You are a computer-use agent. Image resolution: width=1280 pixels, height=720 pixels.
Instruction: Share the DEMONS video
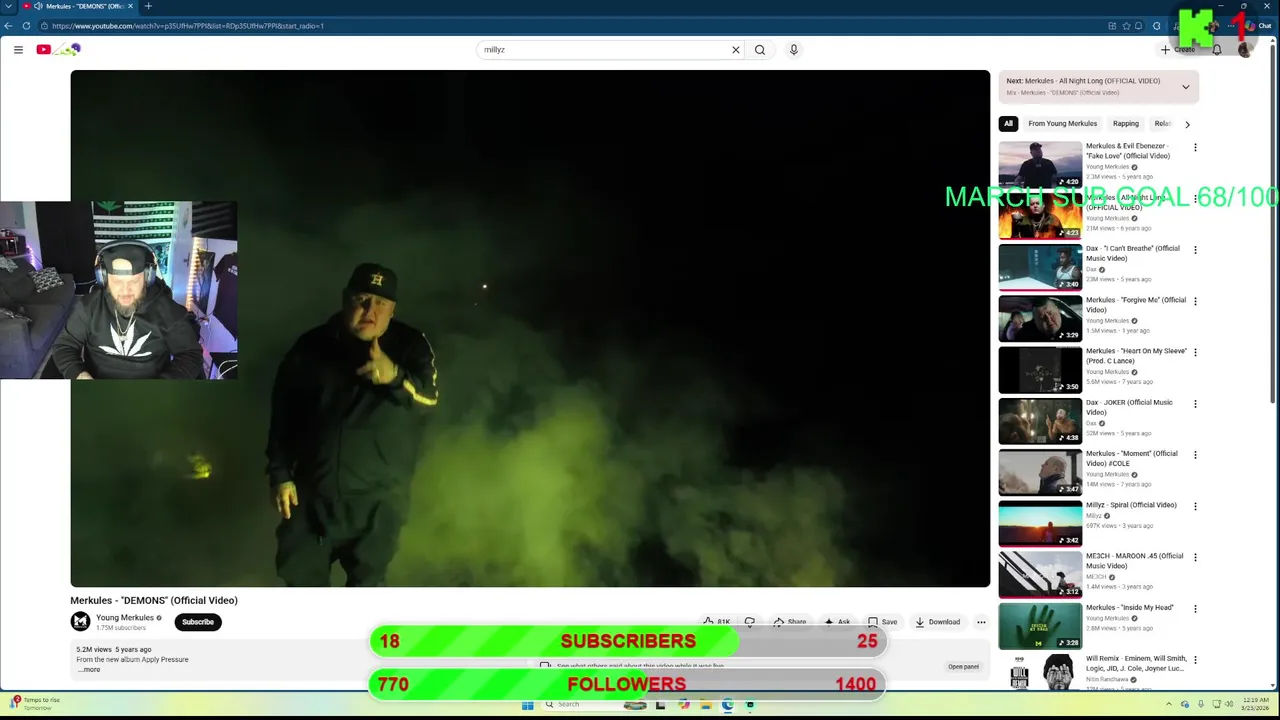(789, 622)
